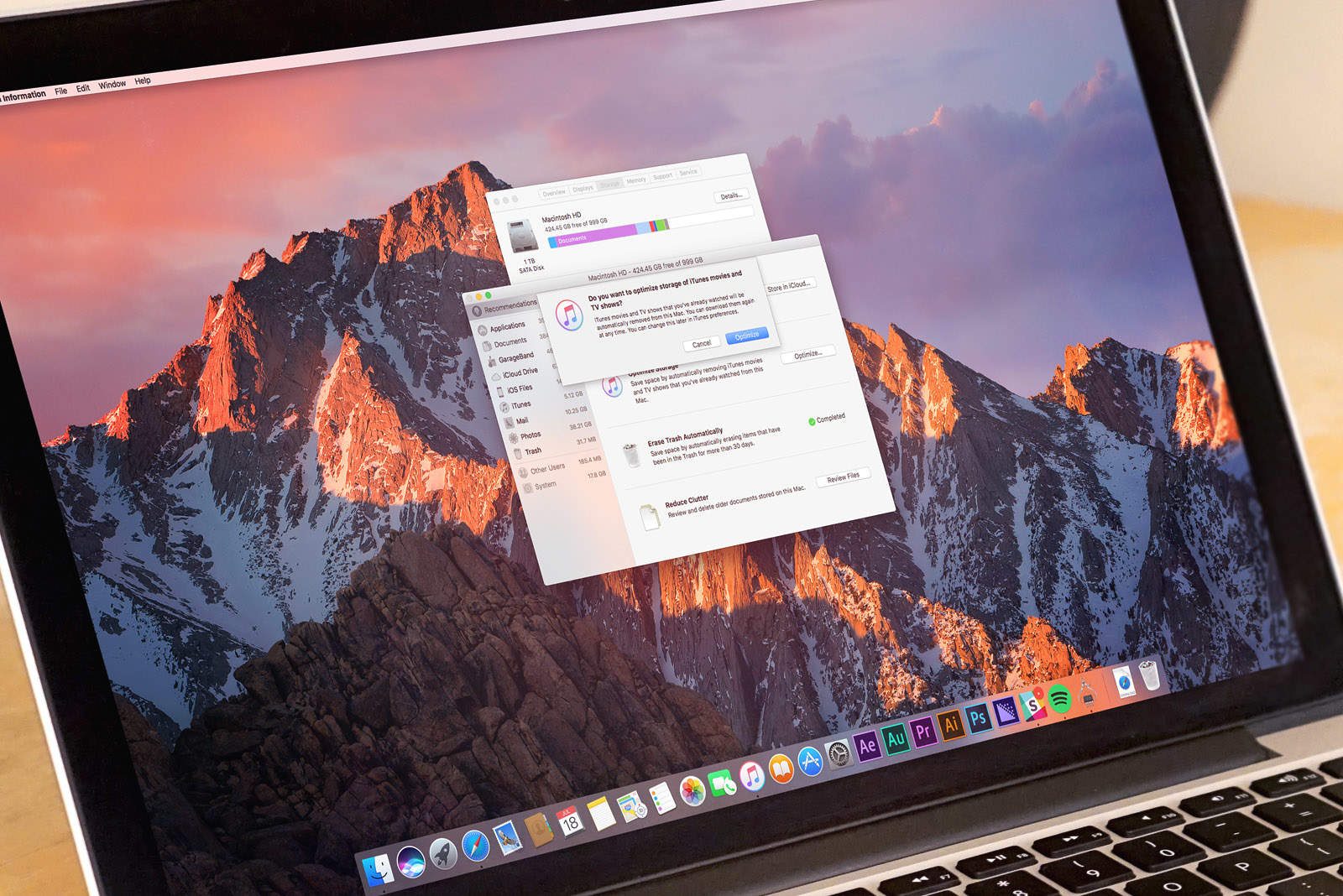Click Optimize... button in recommendations list
Image resolution: width=1343 pixels, height=896 pixels.
808,353
